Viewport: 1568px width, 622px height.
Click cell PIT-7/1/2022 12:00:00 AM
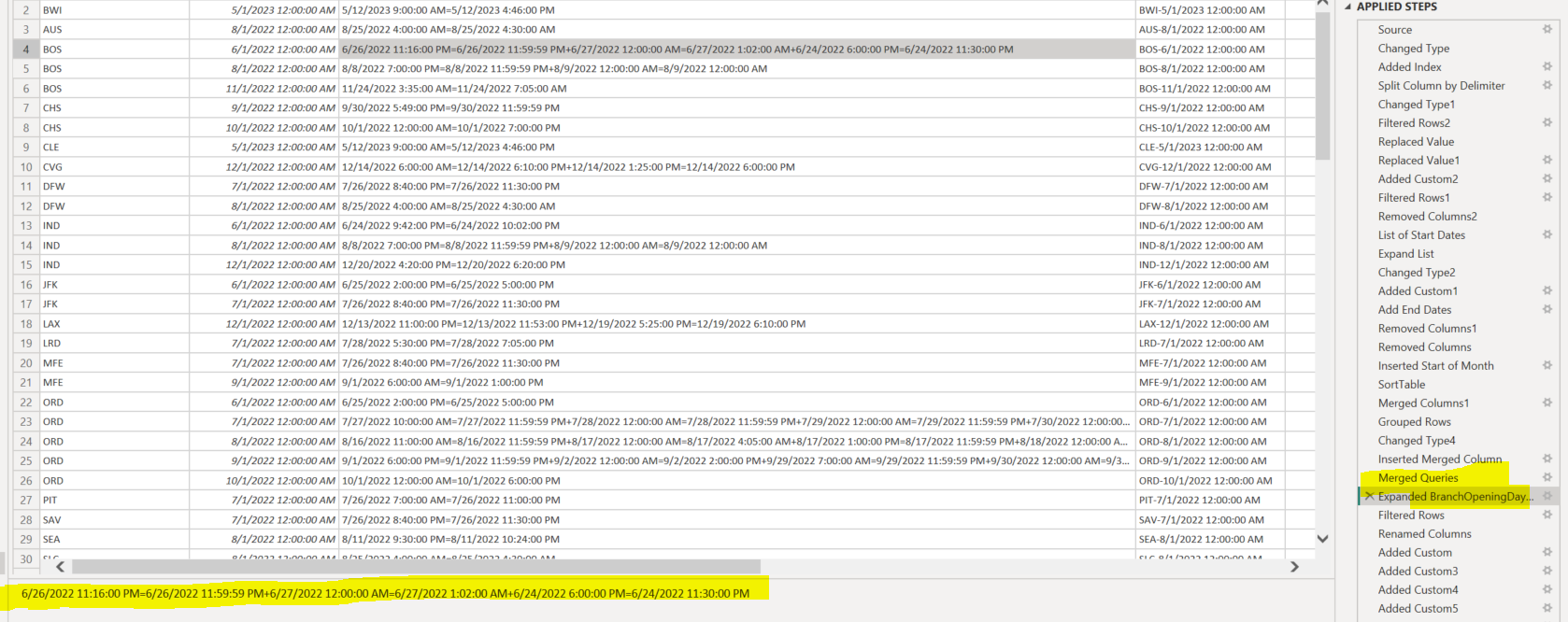[1210, 501]
